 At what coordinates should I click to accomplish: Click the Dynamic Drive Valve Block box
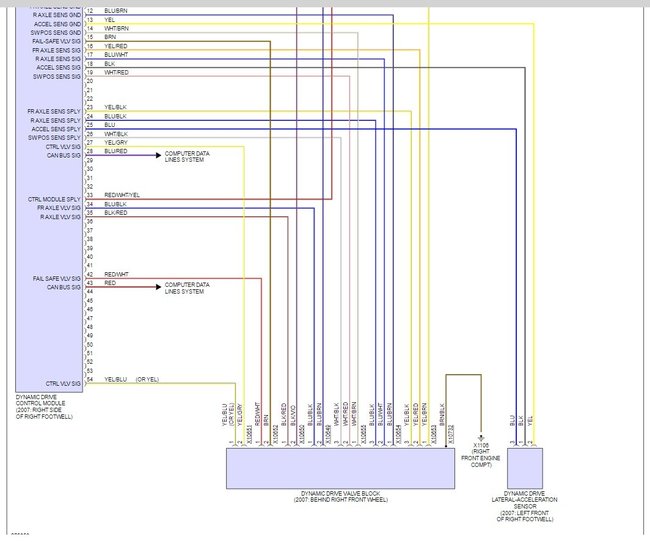point(340,468)
